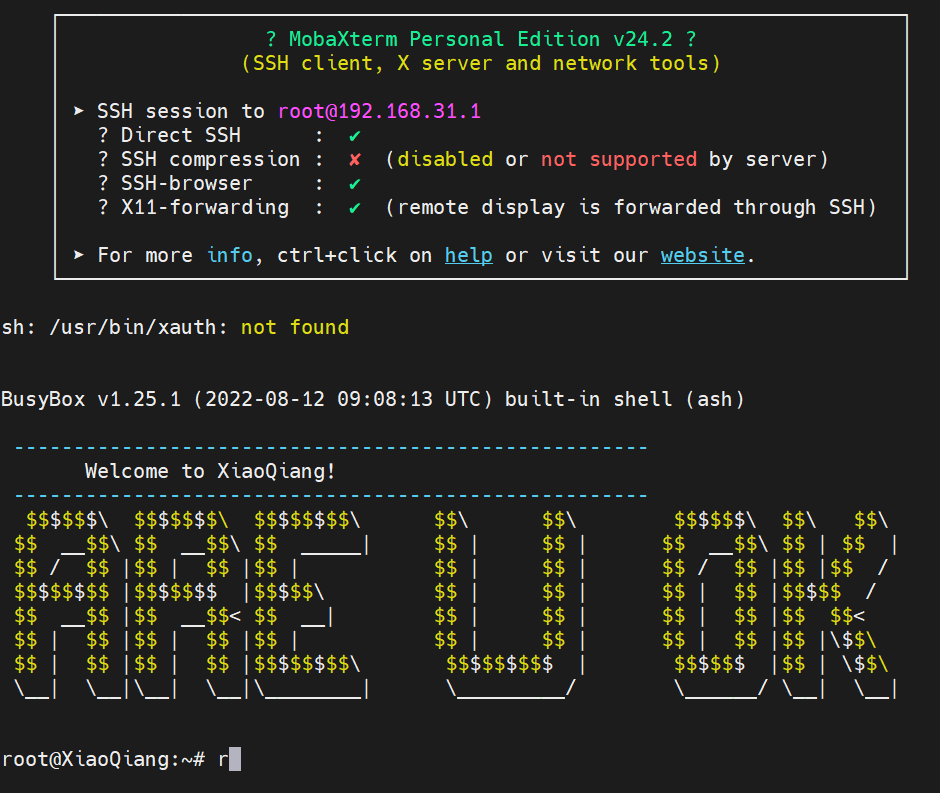Open the MobaXterm website link
The width and height of the screenshot is (940, 793).
[x=702, y=255]
